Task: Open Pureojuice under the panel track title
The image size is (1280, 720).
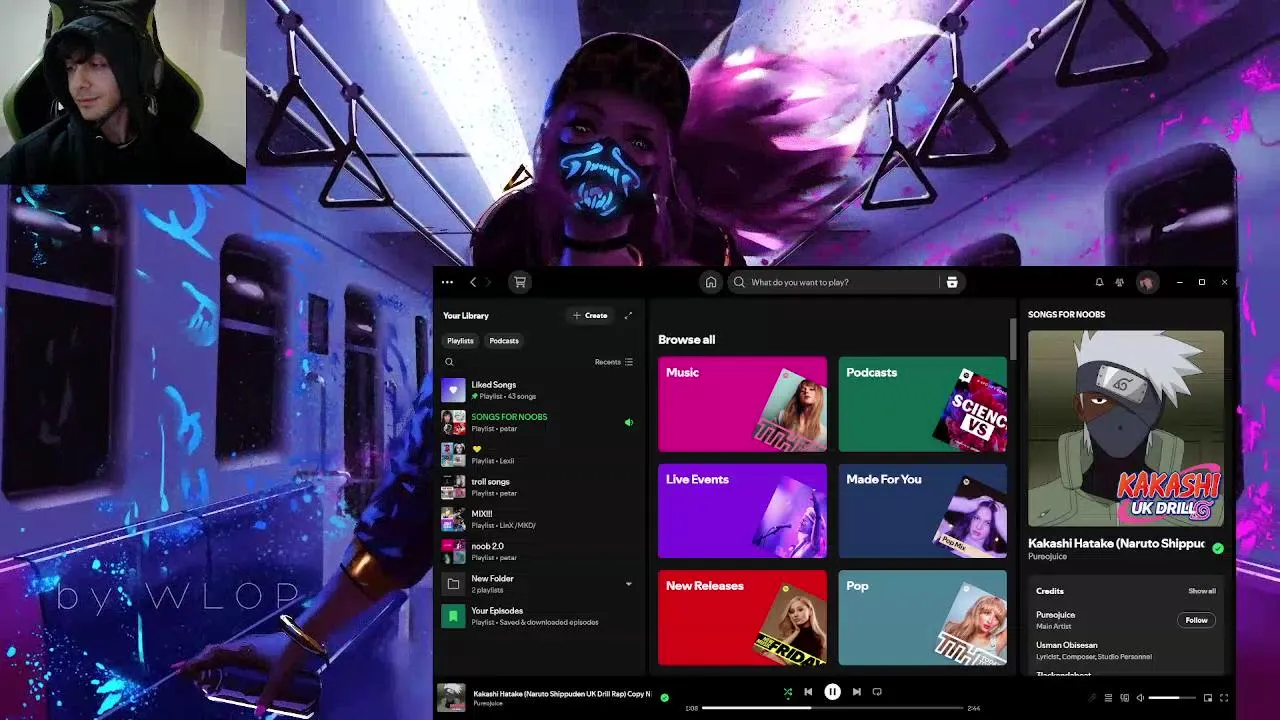Action: click(1047, 556)
